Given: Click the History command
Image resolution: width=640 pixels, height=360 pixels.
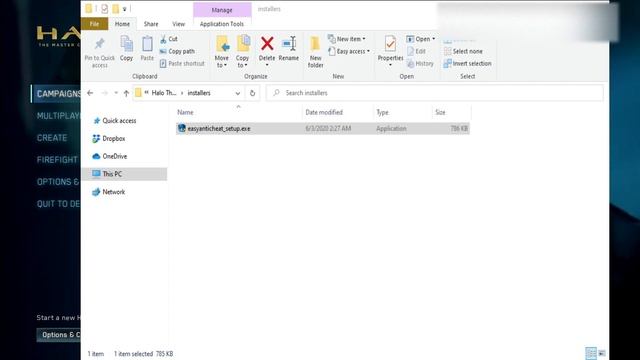Looking at the screenshot, I should pyautogui.click(x=420, y=64).
